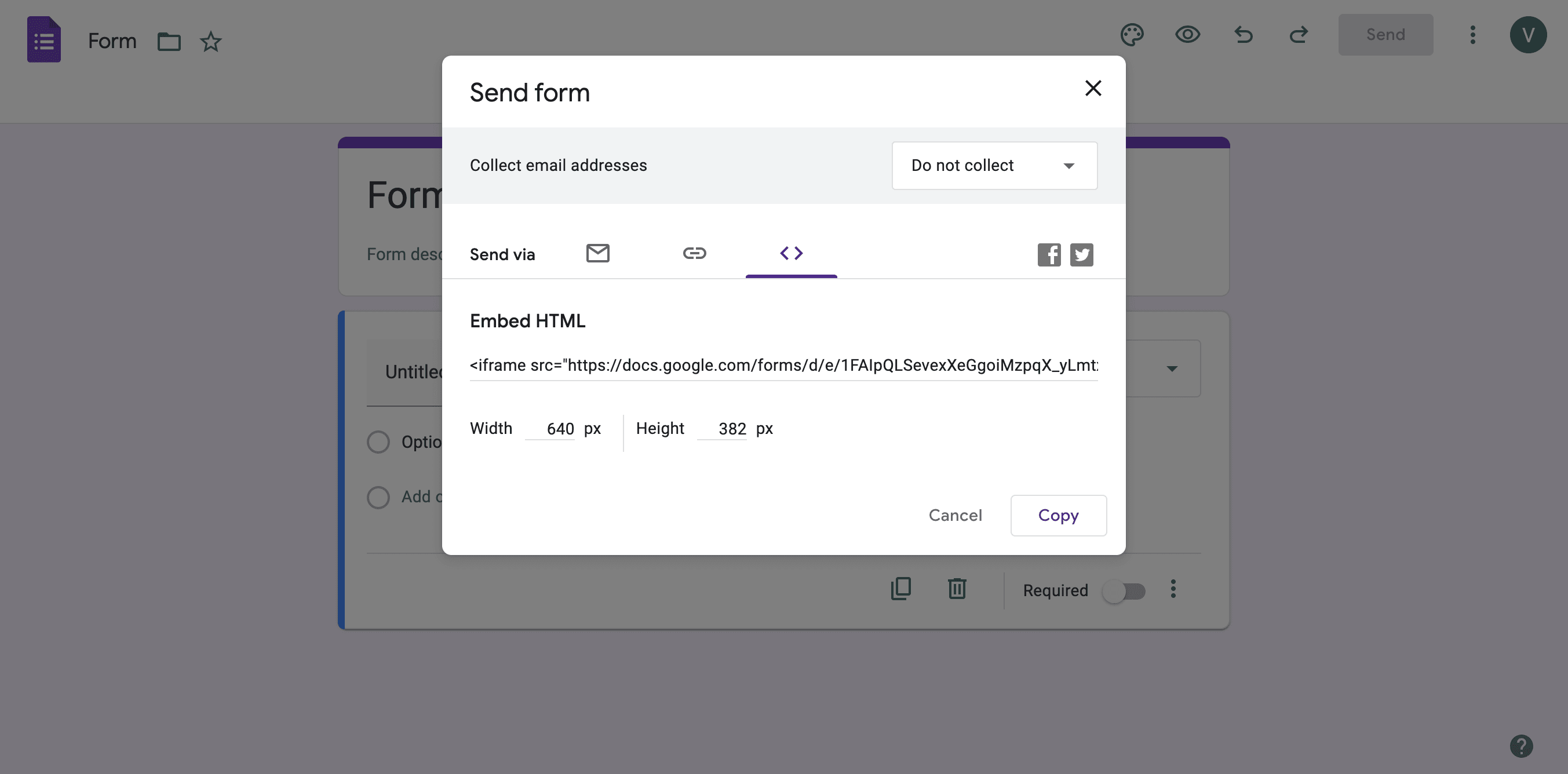Open the Google Forms home icon
The height and width of the screenshot is (774, 1568).
44,39
